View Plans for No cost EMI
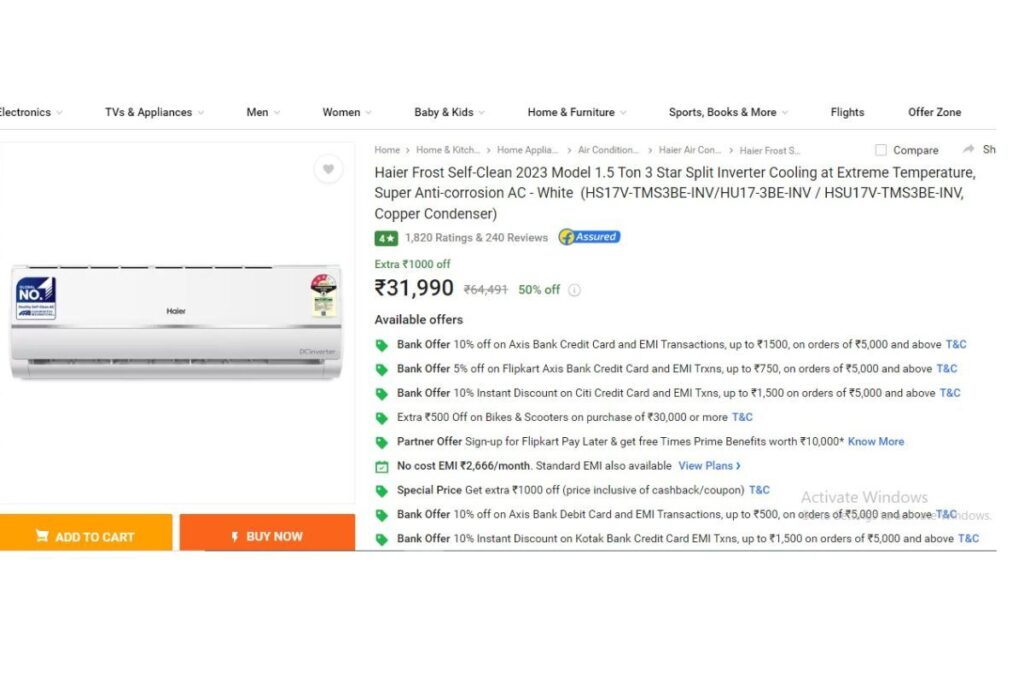The height and width of the screenshot is (683, 1024). pos(709,466)
